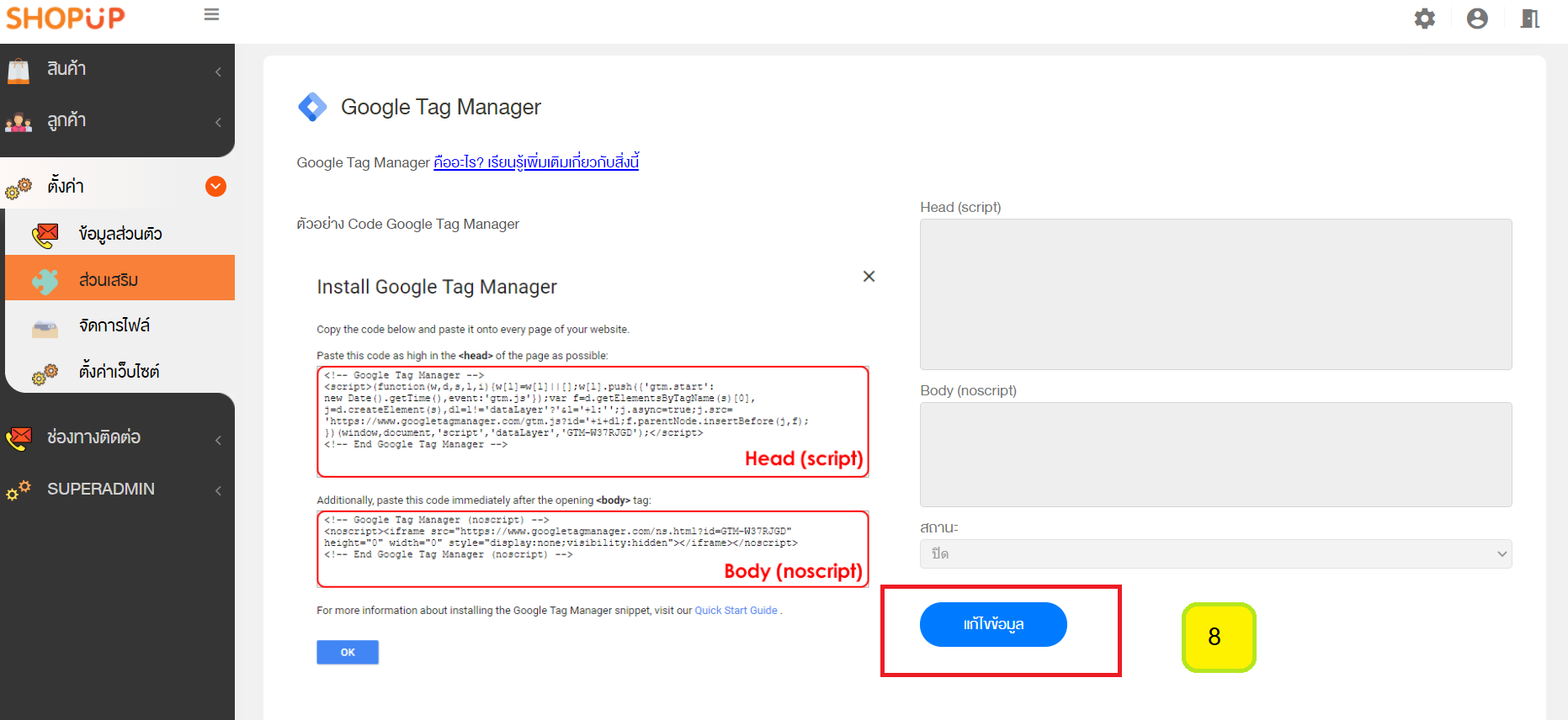Viewport: 1568px width, 720px height.
Task: Click the logout door icon
Action: tap(1529, 19)
